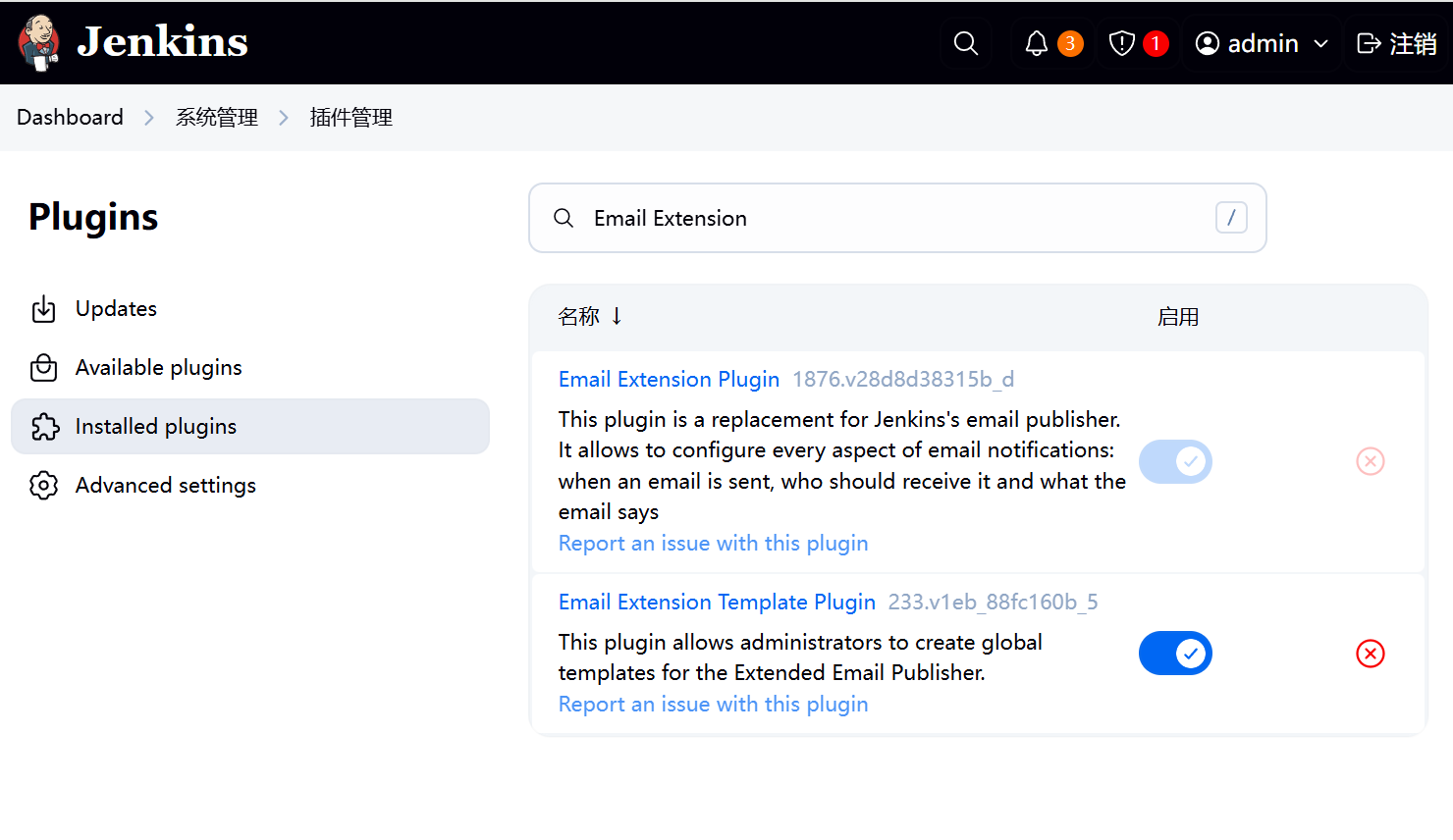Open Email Extension Plugin link
The width and height of the screenshot is (1453, 840).
pos(669,380)
